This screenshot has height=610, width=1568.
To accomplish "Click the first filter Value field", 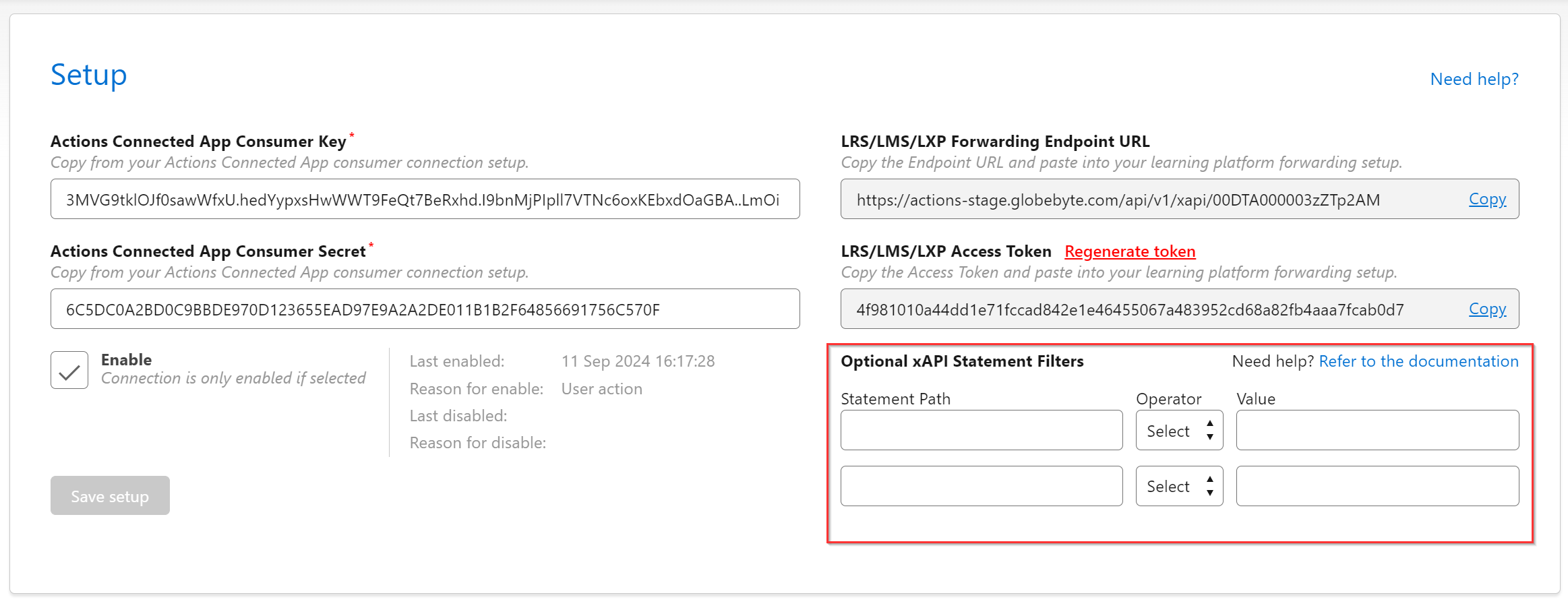I will [1377, 431].
